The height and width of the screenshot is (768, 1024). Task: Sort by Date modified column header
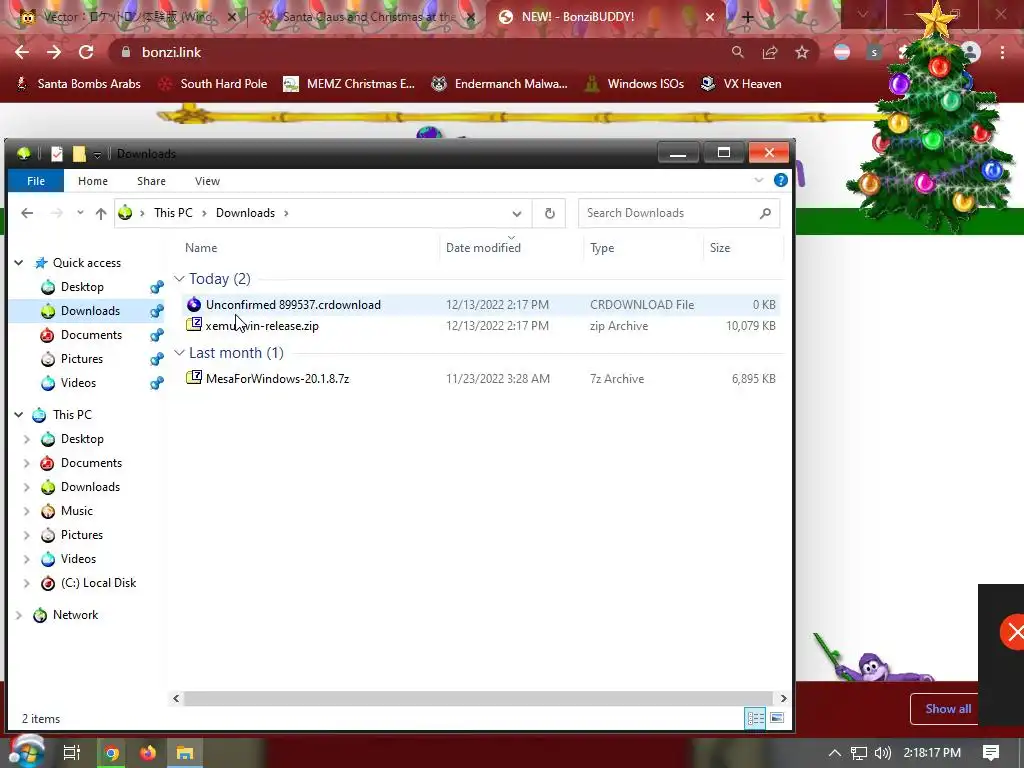pyautogui.click(x=483, y=248)
